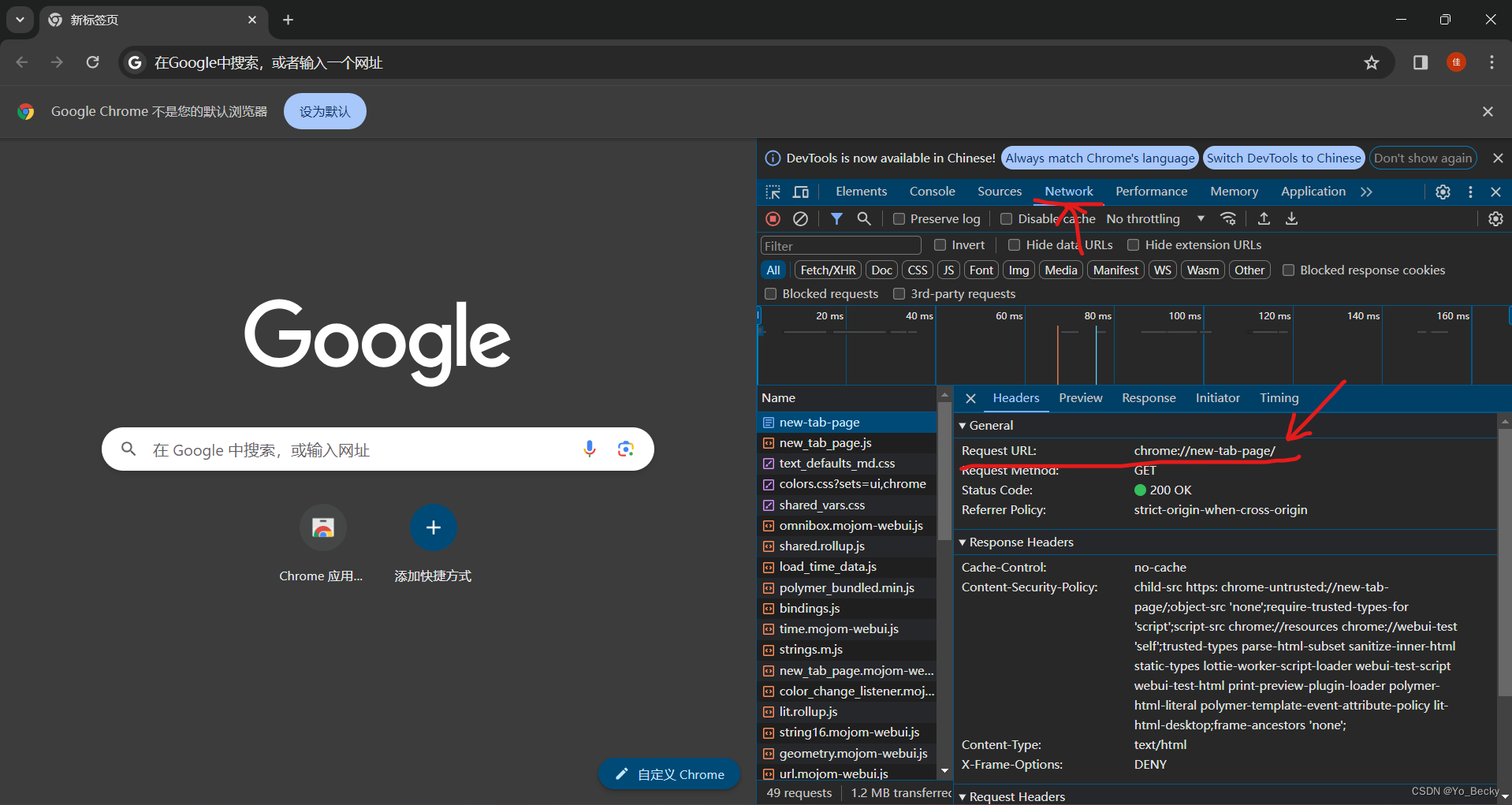Image resolution: width=1512 pixels, height=805 pixels.
Task: Click the 设为默认 button
Action: (325, 111)
